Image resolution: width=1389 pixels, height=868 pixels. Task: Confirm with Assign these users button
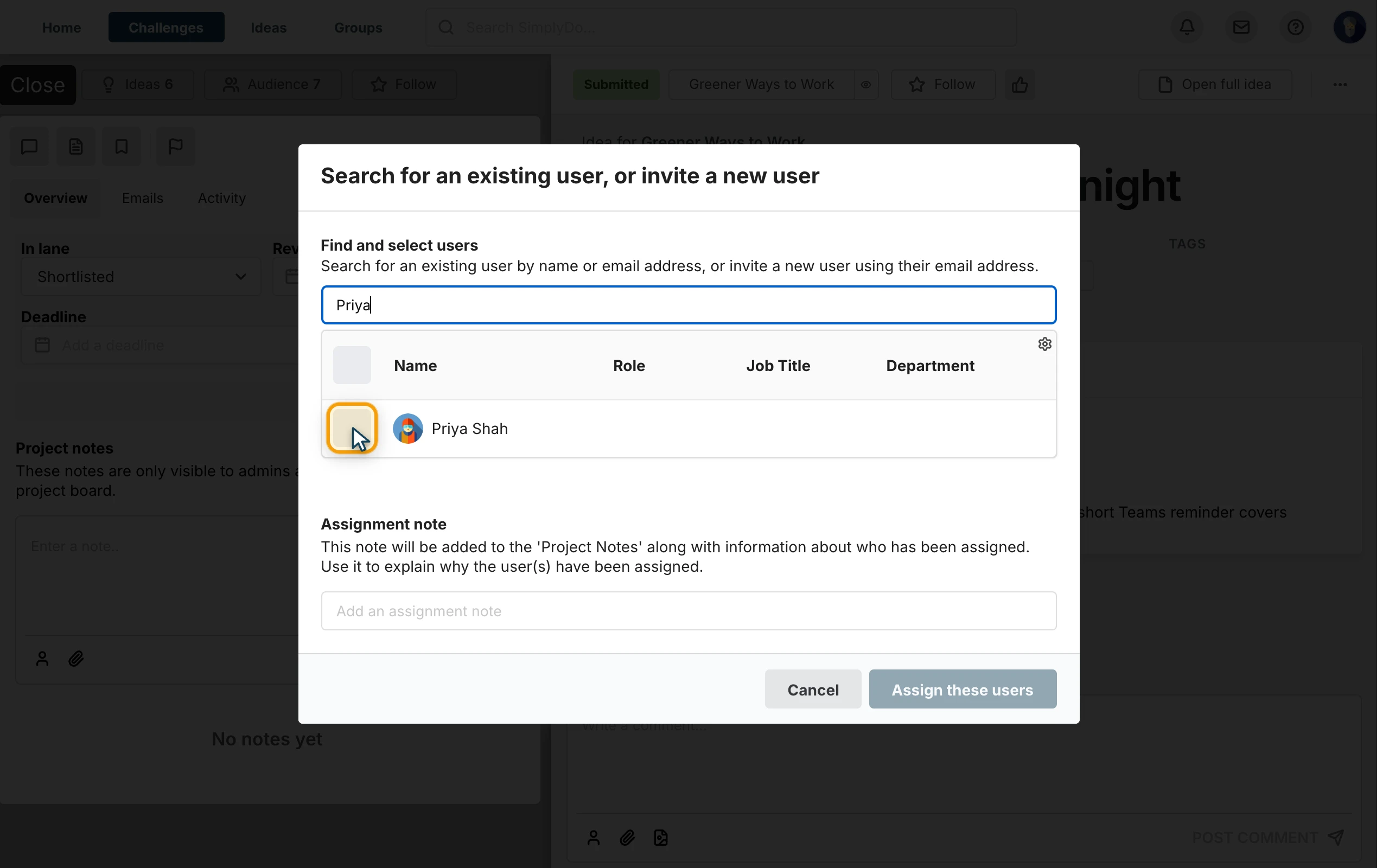pos(962,689)
